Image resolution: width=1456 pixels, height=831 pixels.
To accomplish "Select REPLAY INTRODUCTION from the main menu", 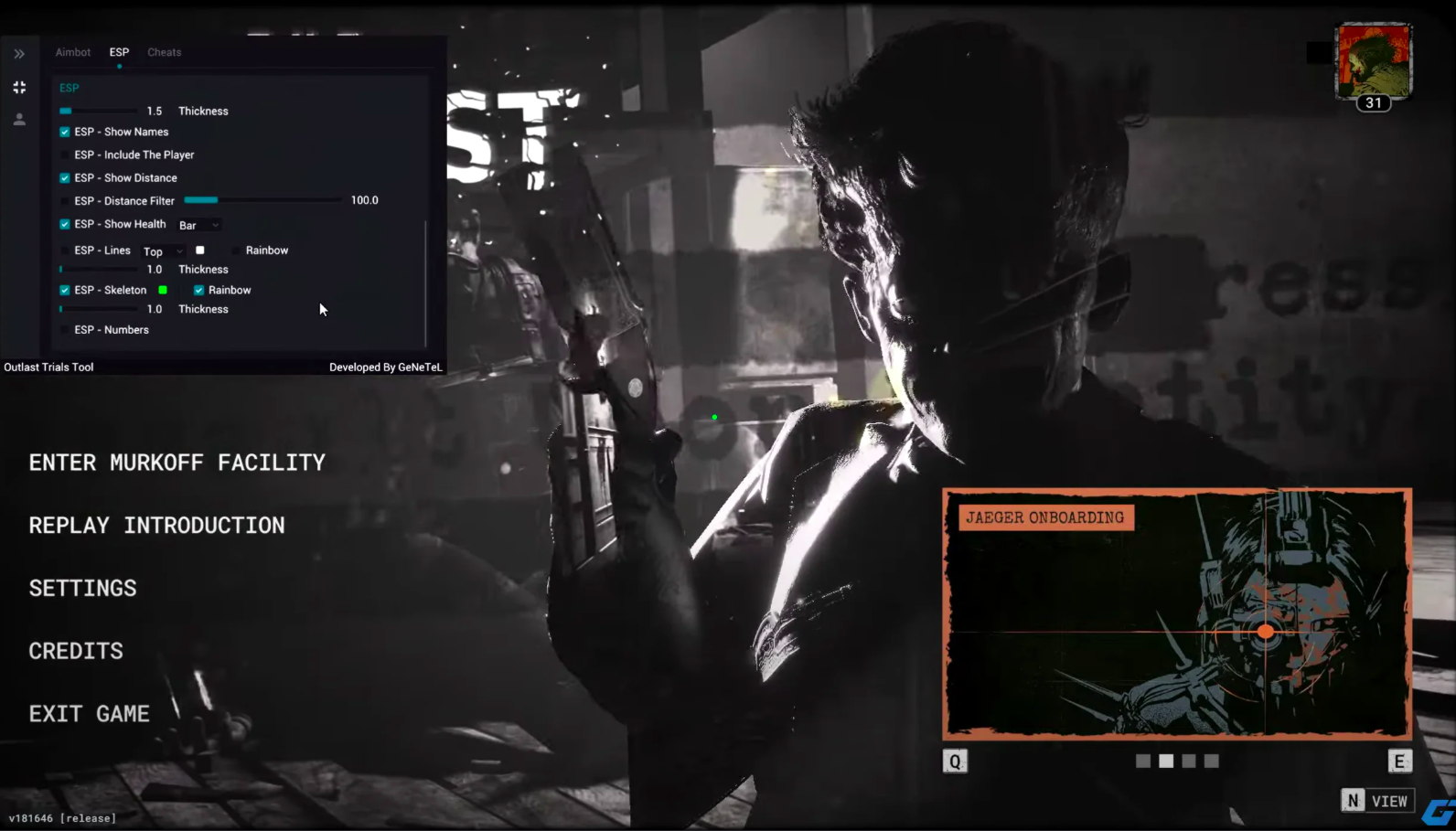I will coord(157,526).
